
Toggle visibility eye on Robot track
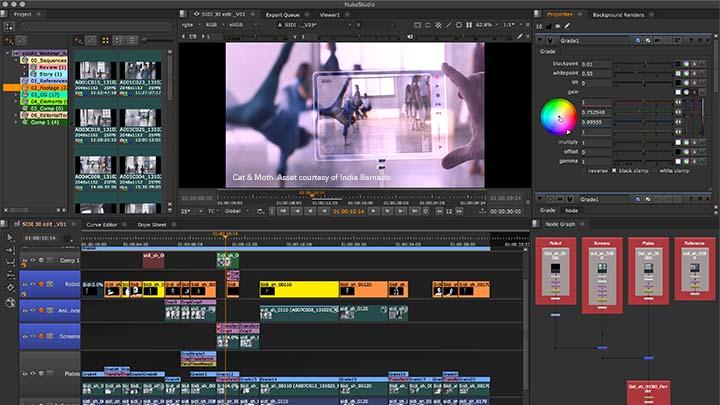33,285
